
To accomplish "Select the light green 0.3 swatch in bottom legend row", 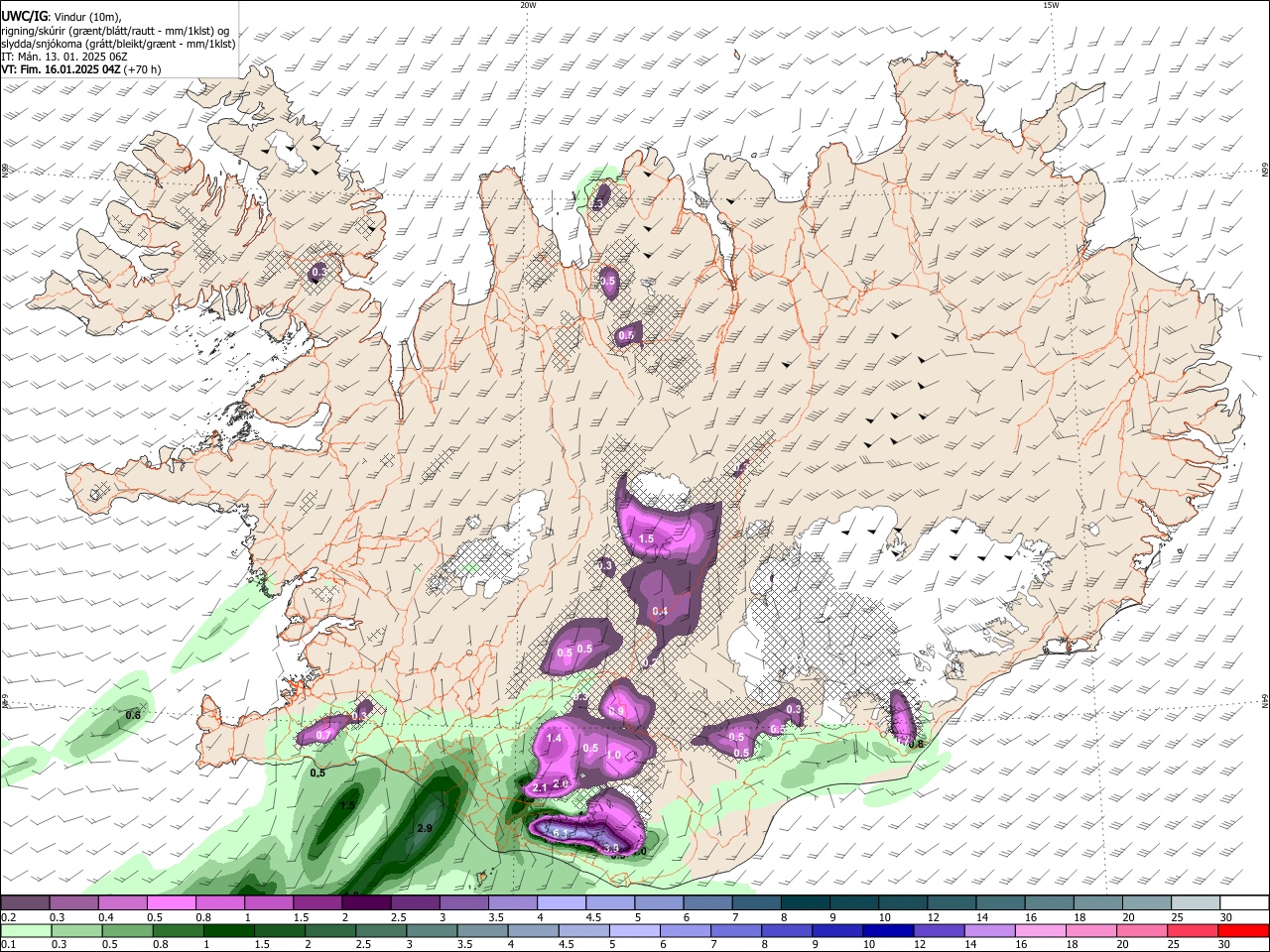I will [75, 930].
